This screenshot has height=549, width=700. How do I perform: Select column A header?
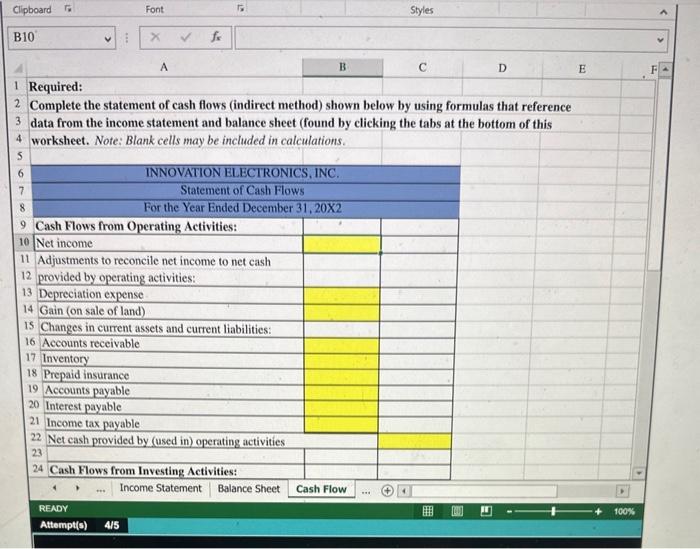164,67
